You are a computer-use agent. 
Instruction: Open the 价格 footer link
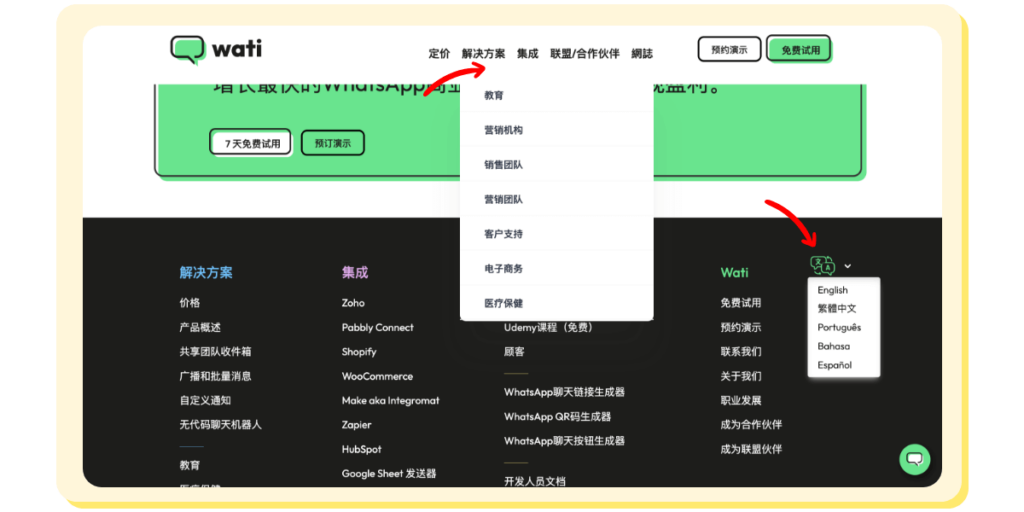(189, 303)
